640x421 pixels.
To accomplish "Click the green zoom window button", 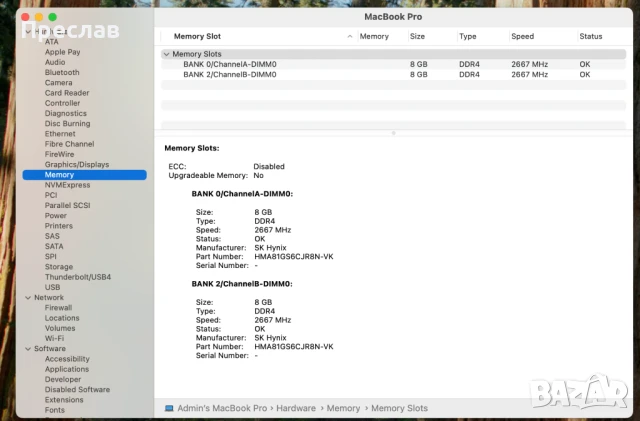I will point(53,17).
